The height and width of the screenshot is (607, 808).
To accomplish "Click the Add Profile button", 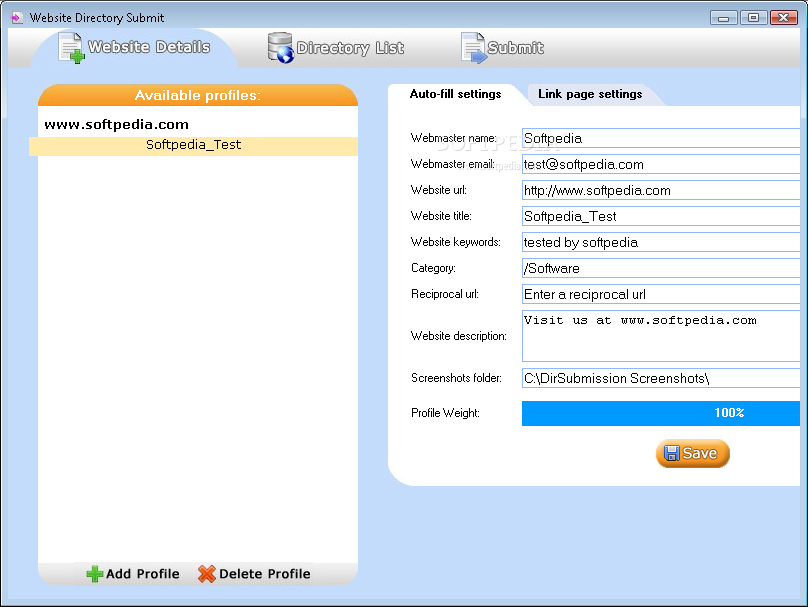I will click(133, 574).
